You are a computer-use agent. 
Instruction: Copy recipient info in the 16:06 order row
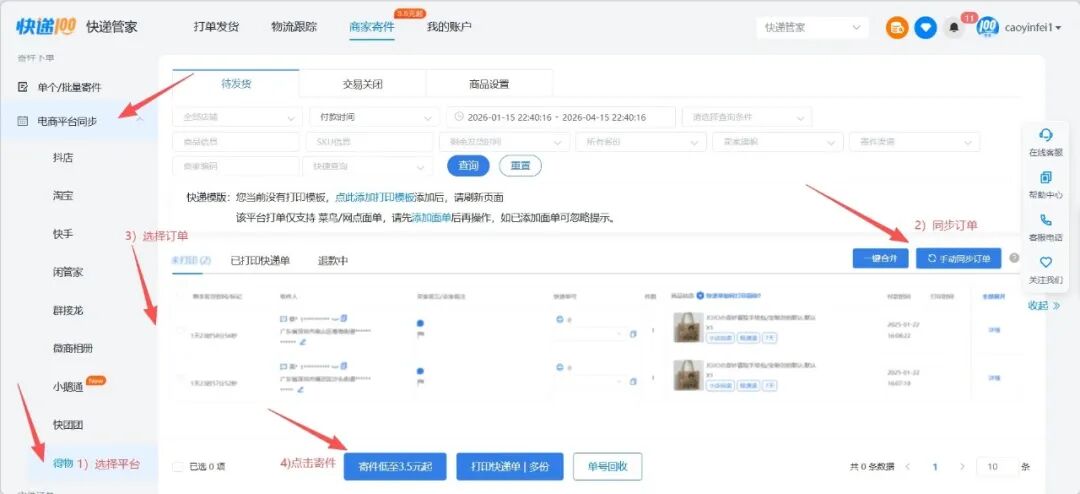tap(344, 318)
